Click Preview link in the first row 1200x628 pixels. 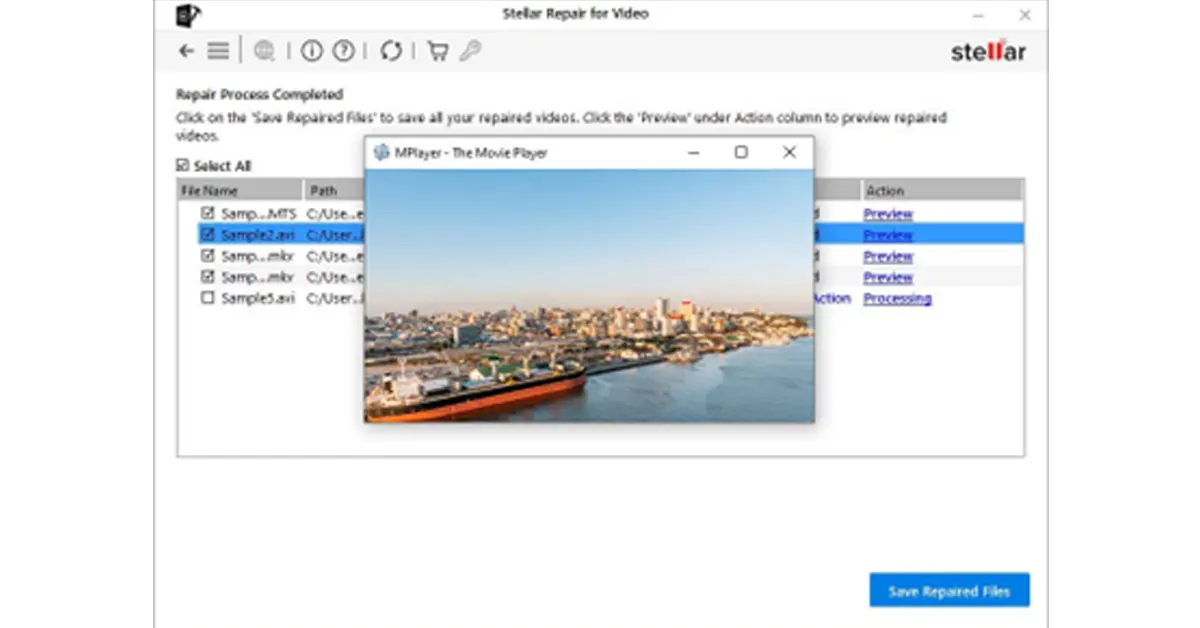888,214
